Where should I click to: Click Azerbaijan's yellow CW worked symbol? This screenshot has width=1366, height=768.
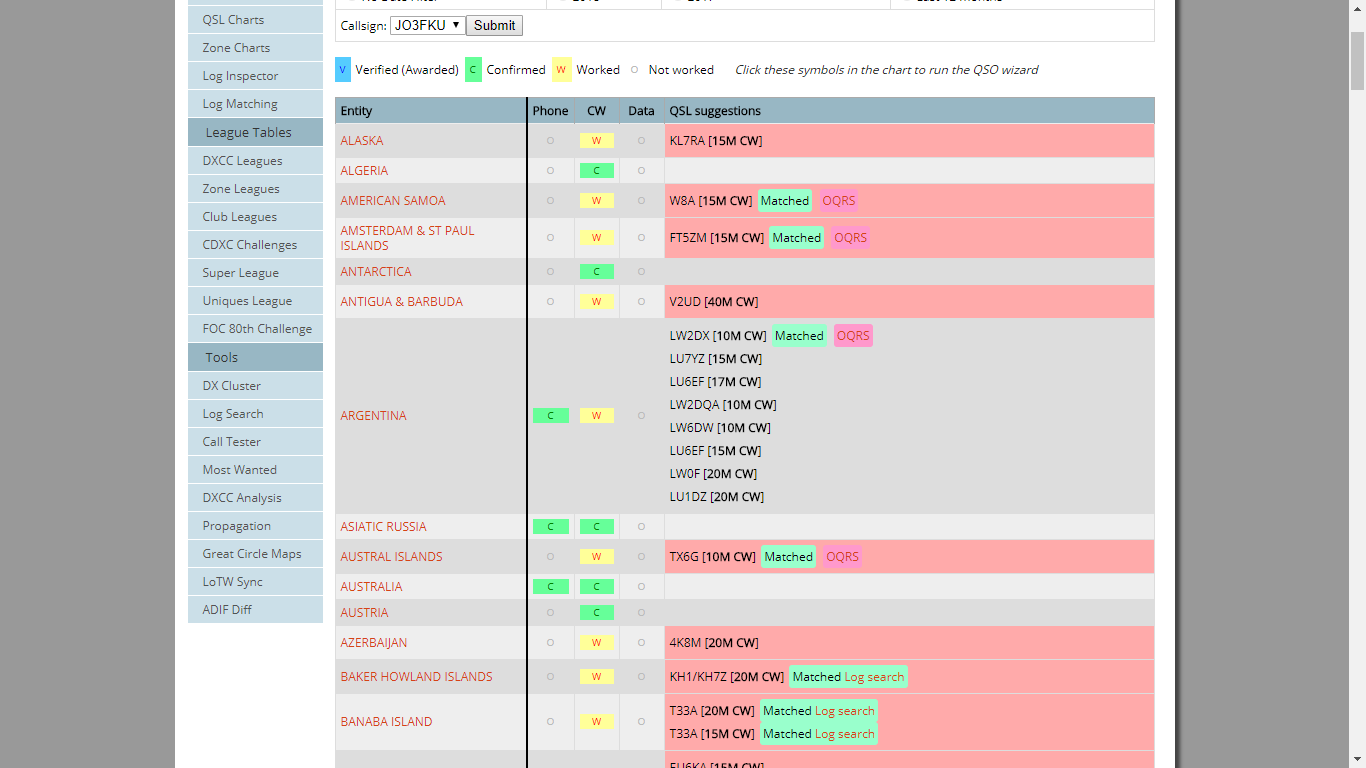596,643
